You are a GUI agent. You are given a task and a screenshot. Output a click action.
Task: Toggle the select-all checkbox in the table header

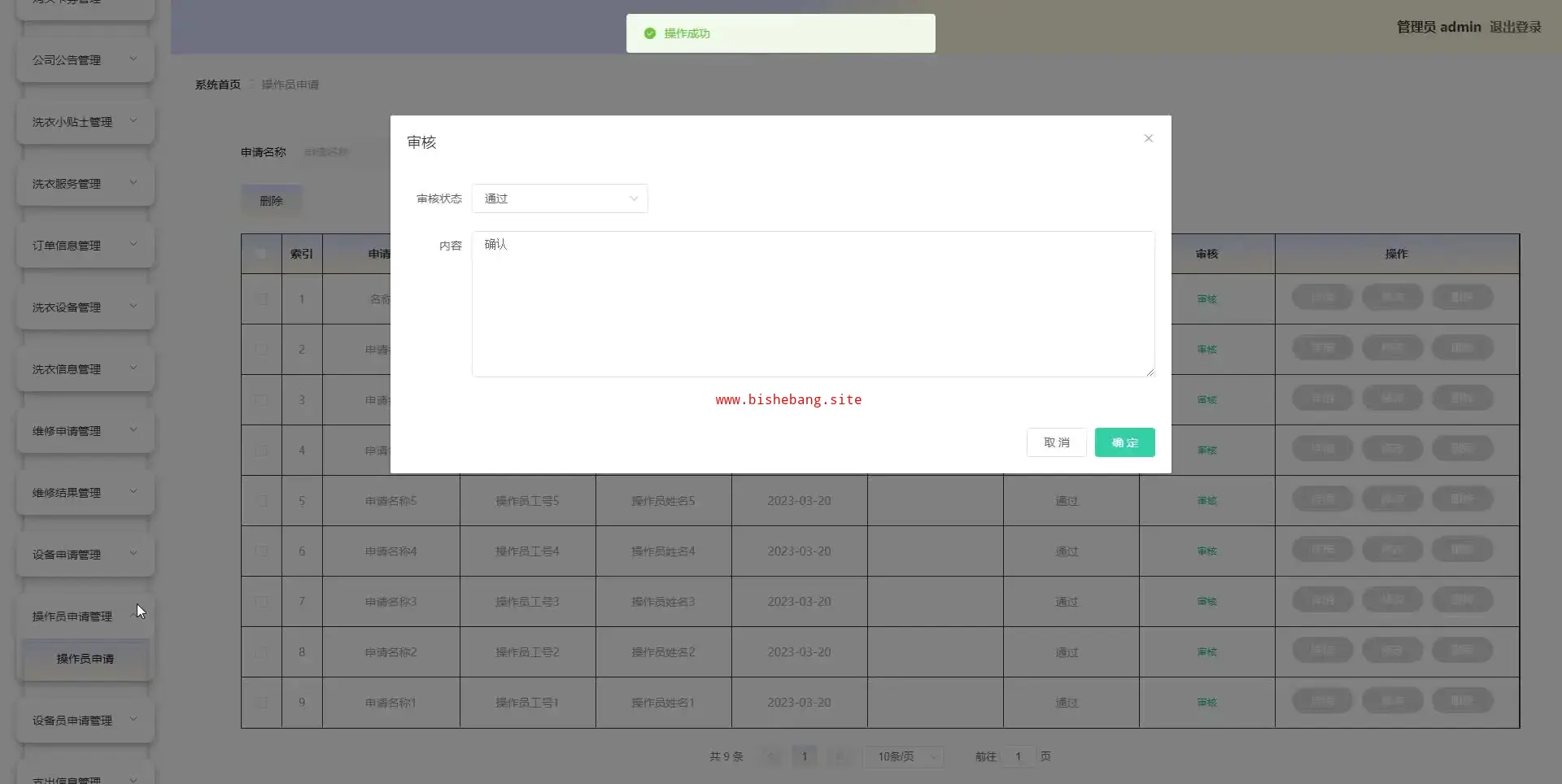point(261,254)
